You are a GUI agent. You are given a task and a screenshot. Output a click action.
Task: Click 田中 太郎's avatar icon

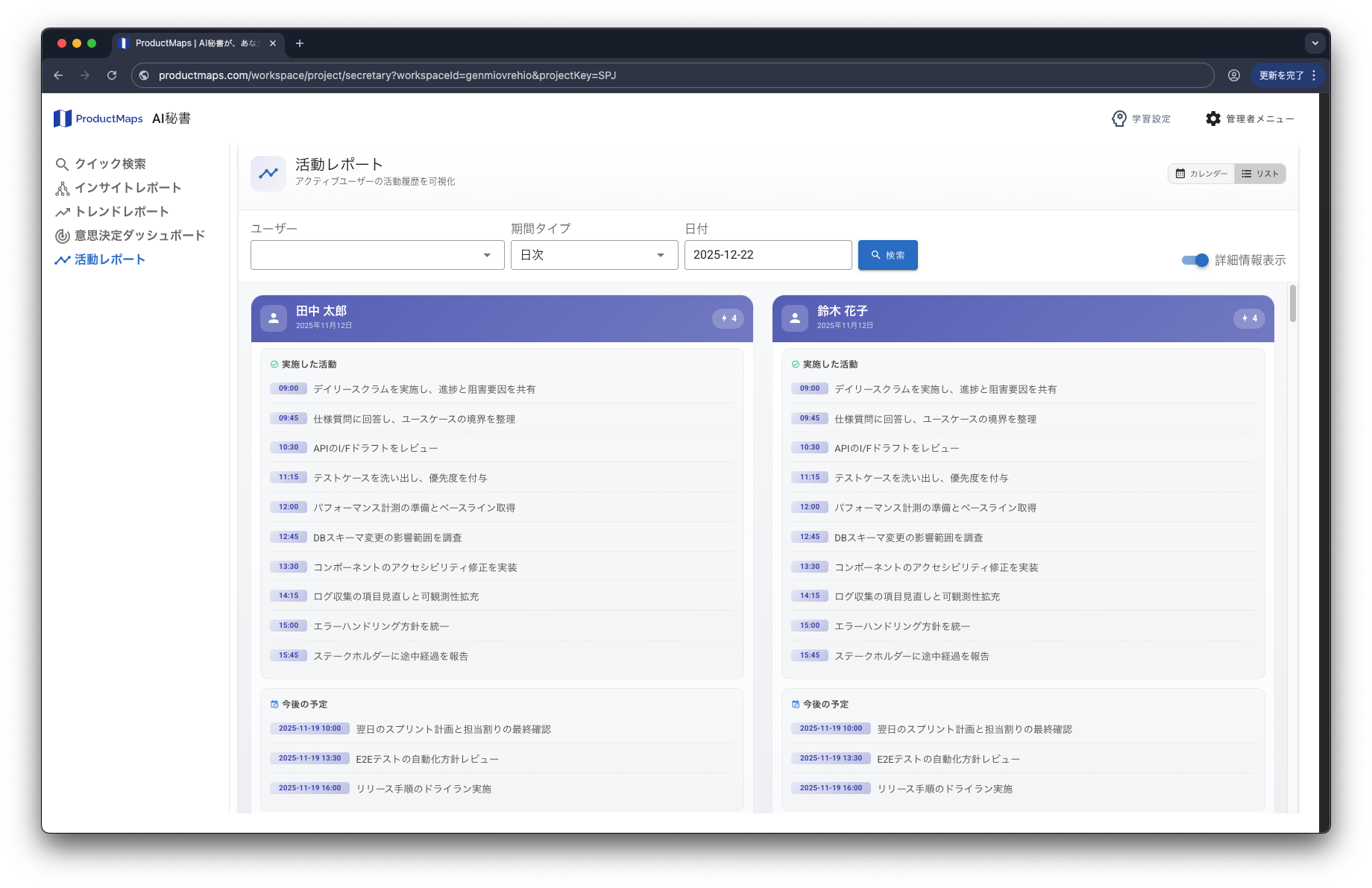pyautogui.click(x=274, y=318)
